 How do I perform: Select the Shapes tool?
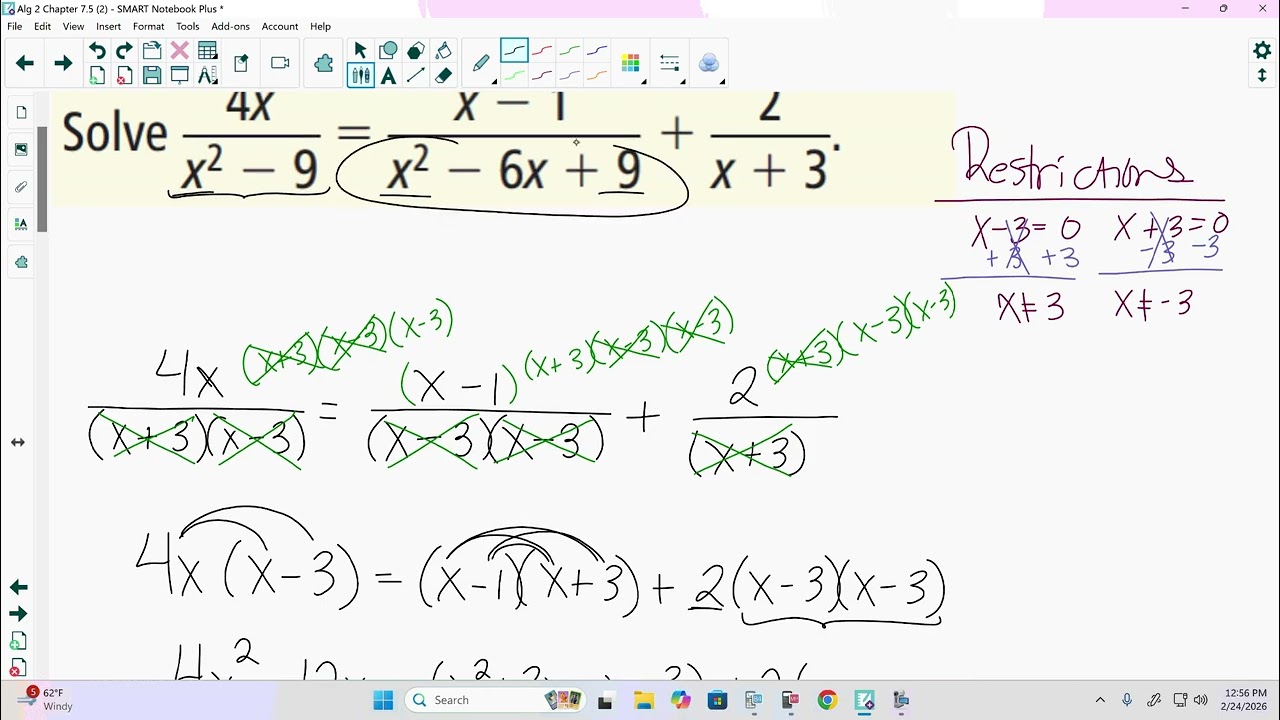[x=388, y=51]
